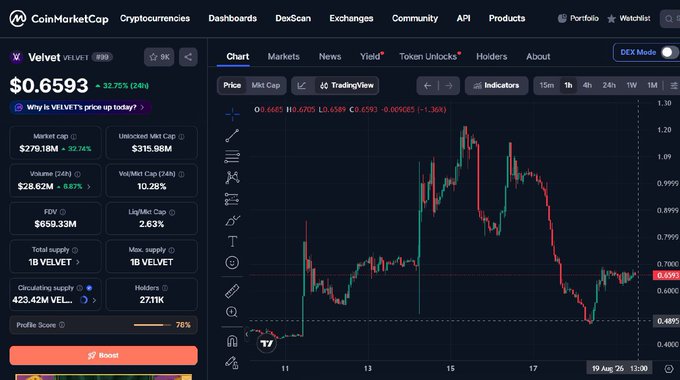Screen dimensions: 680x380
Task: Set chart interval to 1M
Action: click(x=652, y=85)
